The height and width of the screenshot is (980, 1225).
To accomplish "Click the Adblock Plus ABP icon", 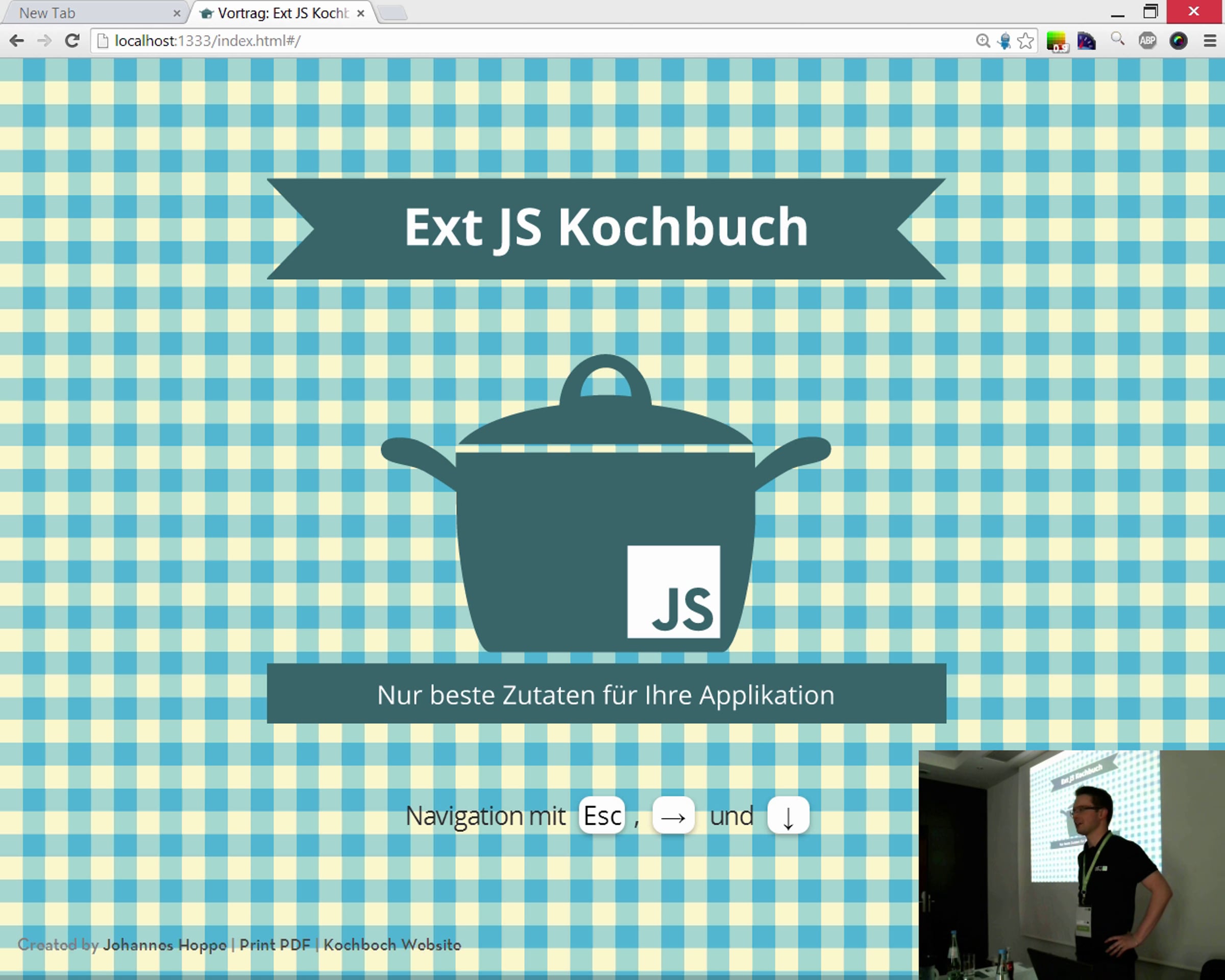I will coord(1147,41).
